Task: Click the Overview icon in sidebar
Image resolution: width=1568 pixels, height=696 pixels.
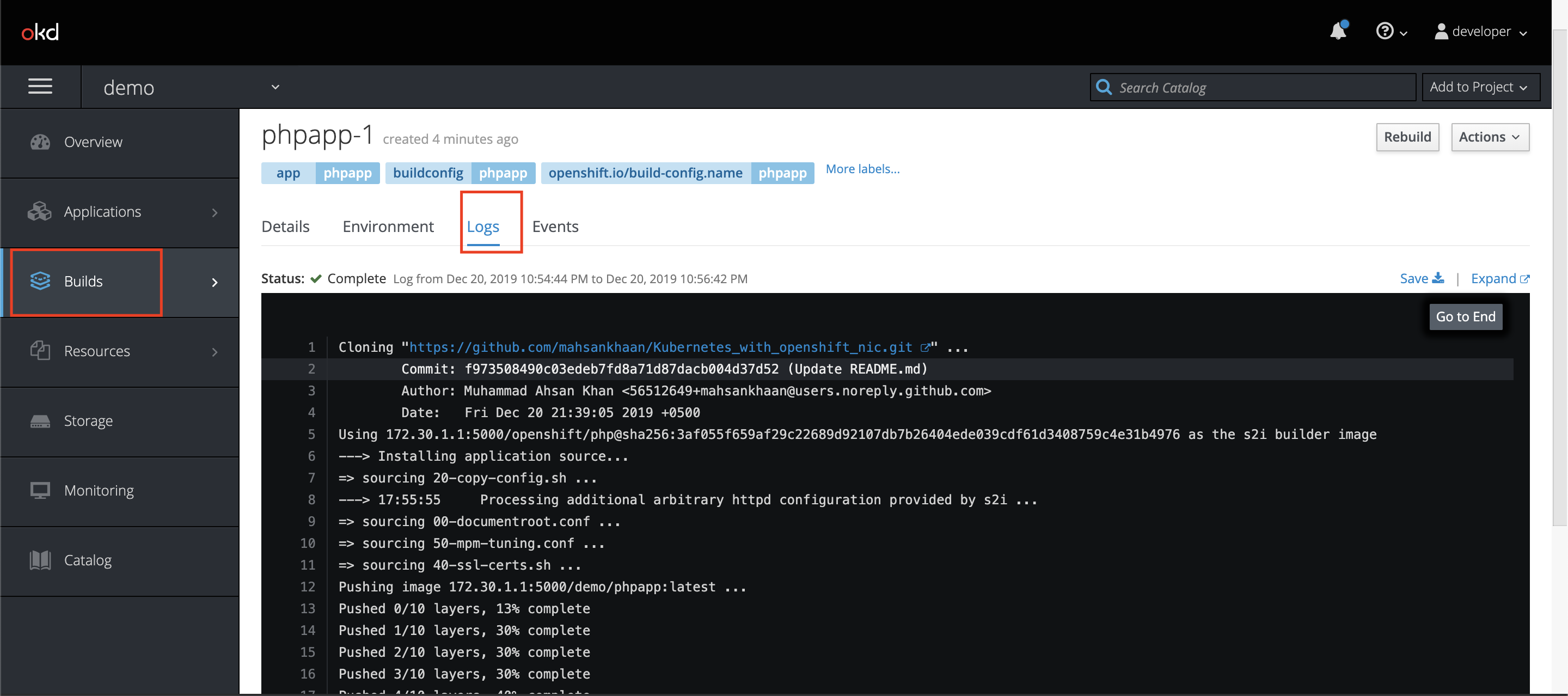Action: pos(40,140)
